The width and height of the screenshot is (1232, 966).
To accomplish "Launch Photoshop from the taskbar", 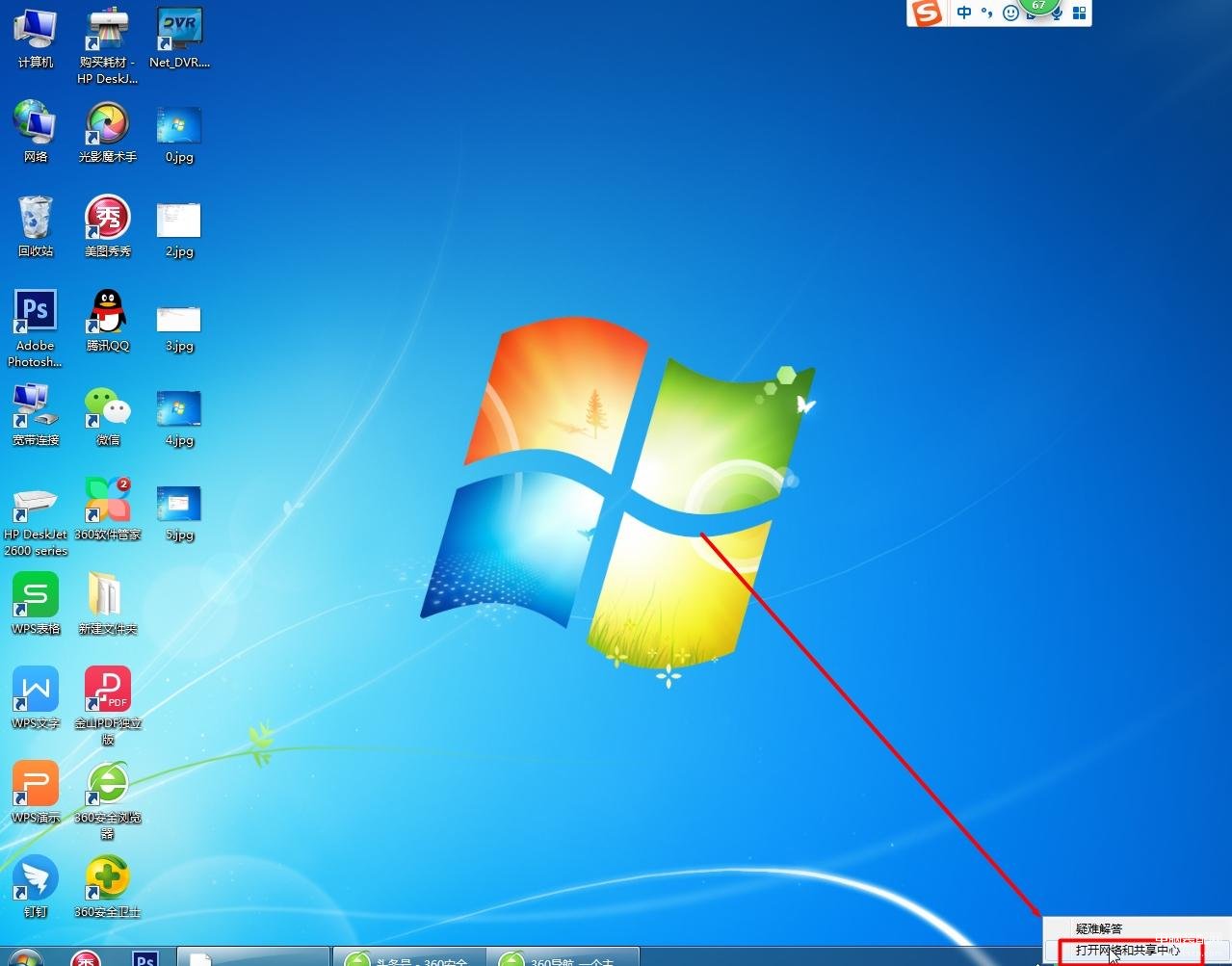I will tap(145, 957).
